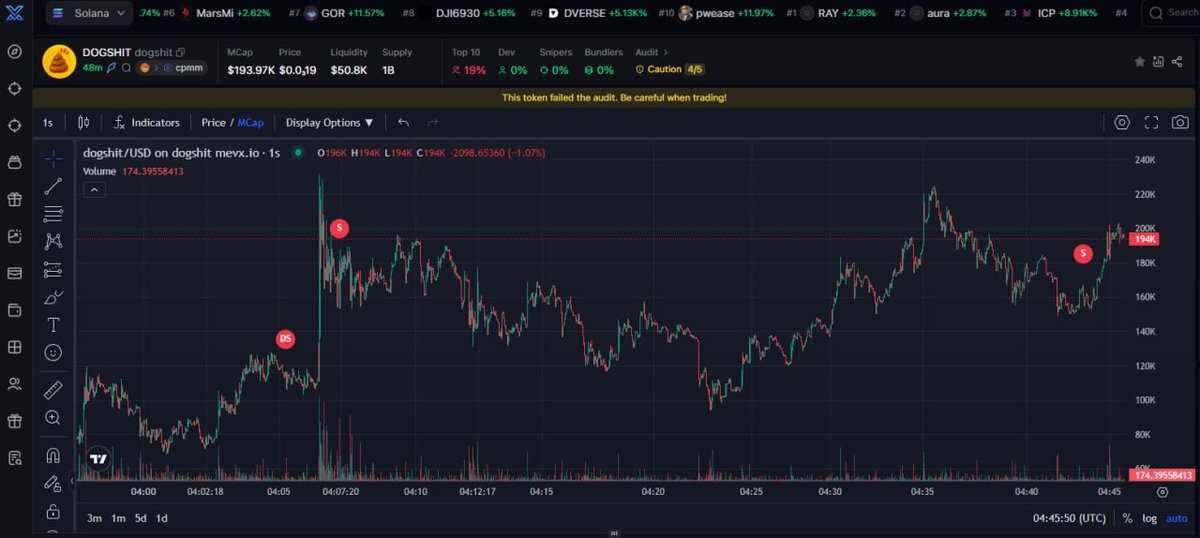Open the token chart stats icon
The image size is (1200, 538).
pyautogui.click(x=1158, y=61)
